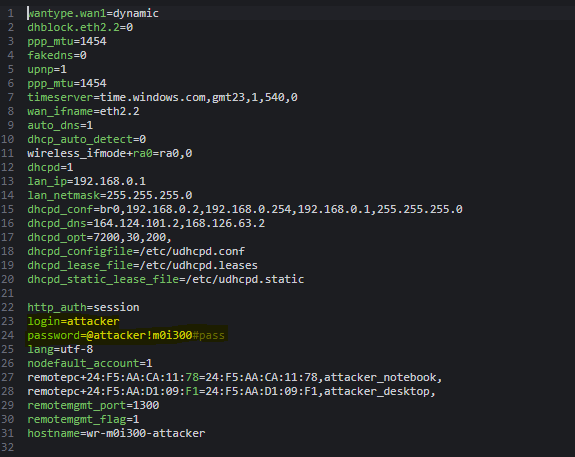Click 'auto_dns=1' setting
The image size is (575, 457).
60,125
